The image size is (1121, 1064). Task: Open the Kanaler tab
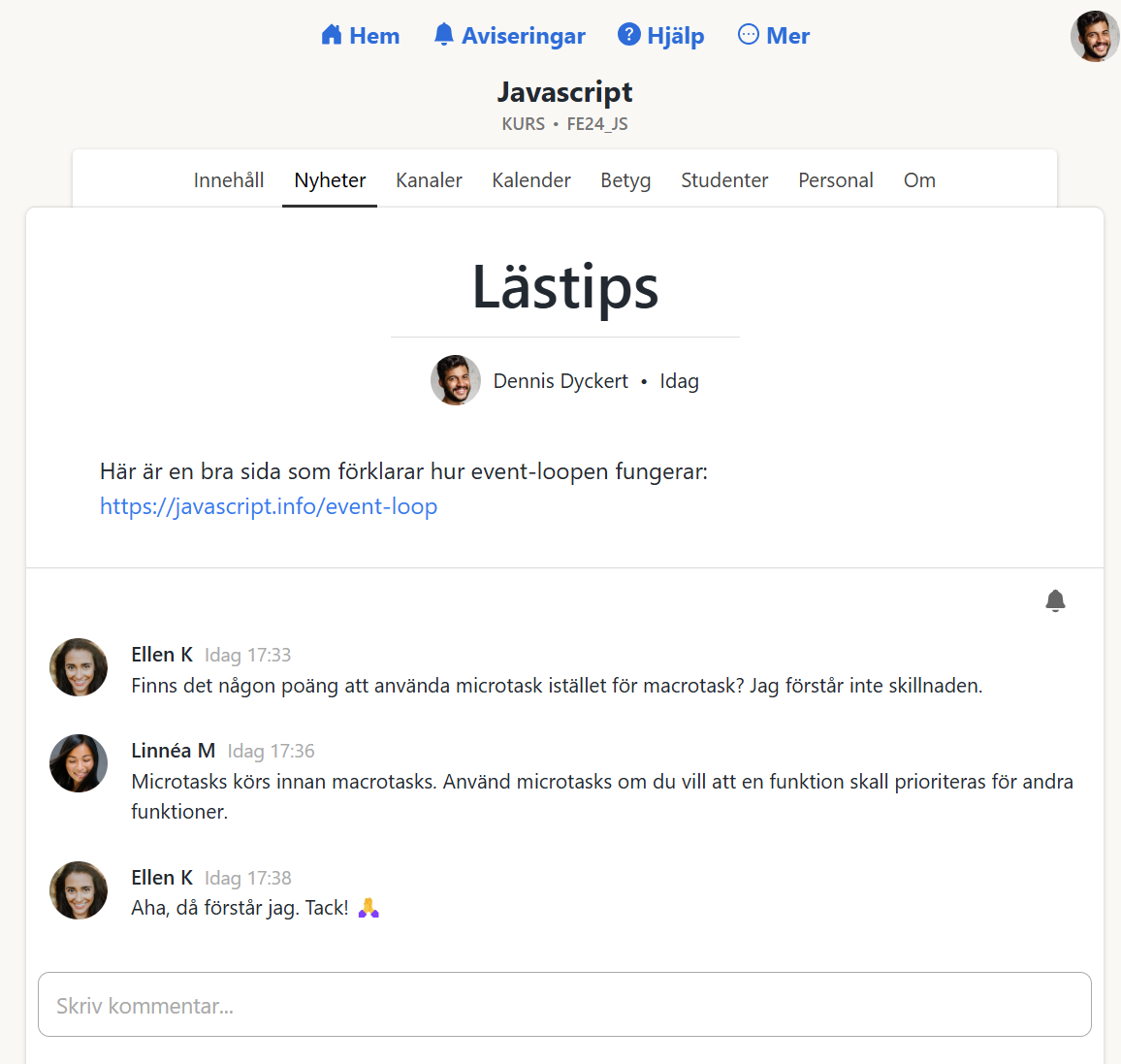429,180
